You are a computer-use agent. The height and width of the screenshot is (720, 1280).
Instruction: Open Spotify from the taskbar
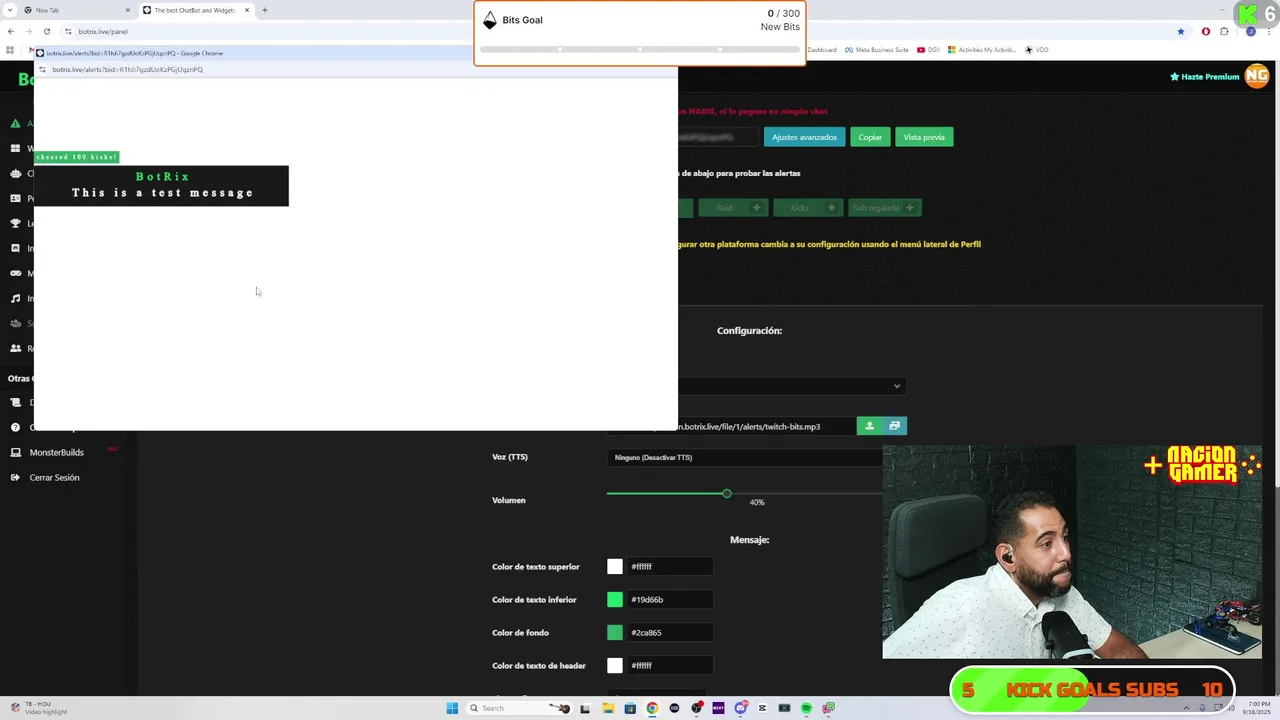pyautogui.click(x=806, y=708)
